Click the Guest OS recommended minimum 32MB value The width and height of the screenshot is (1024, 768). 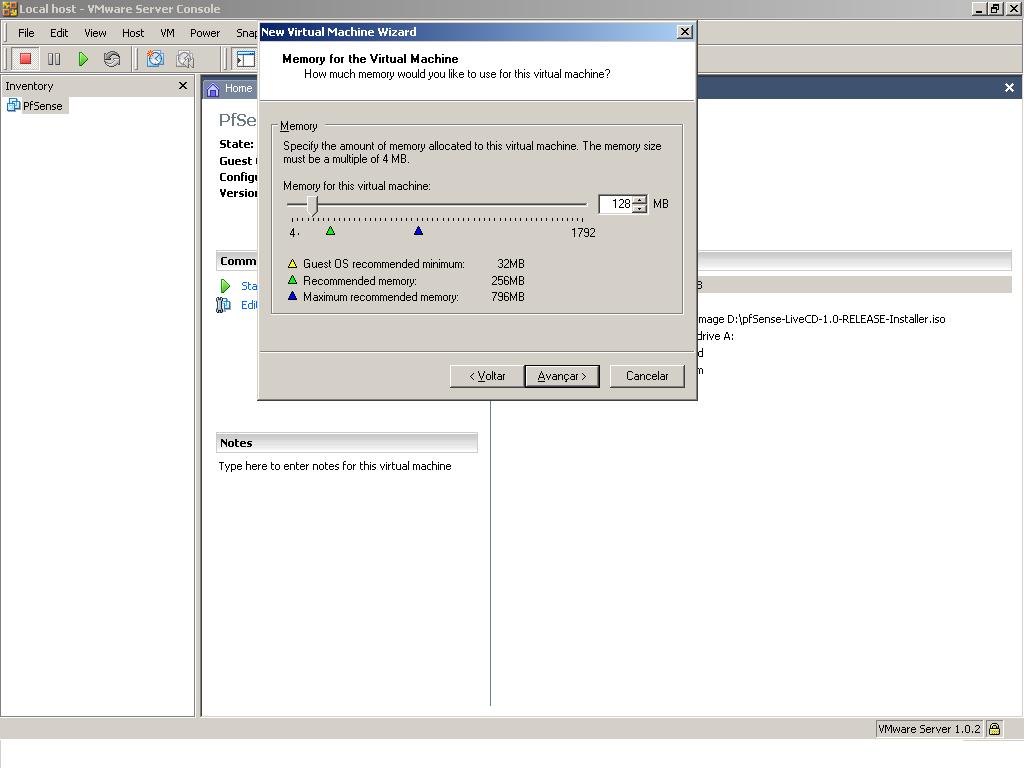(511, 264)
